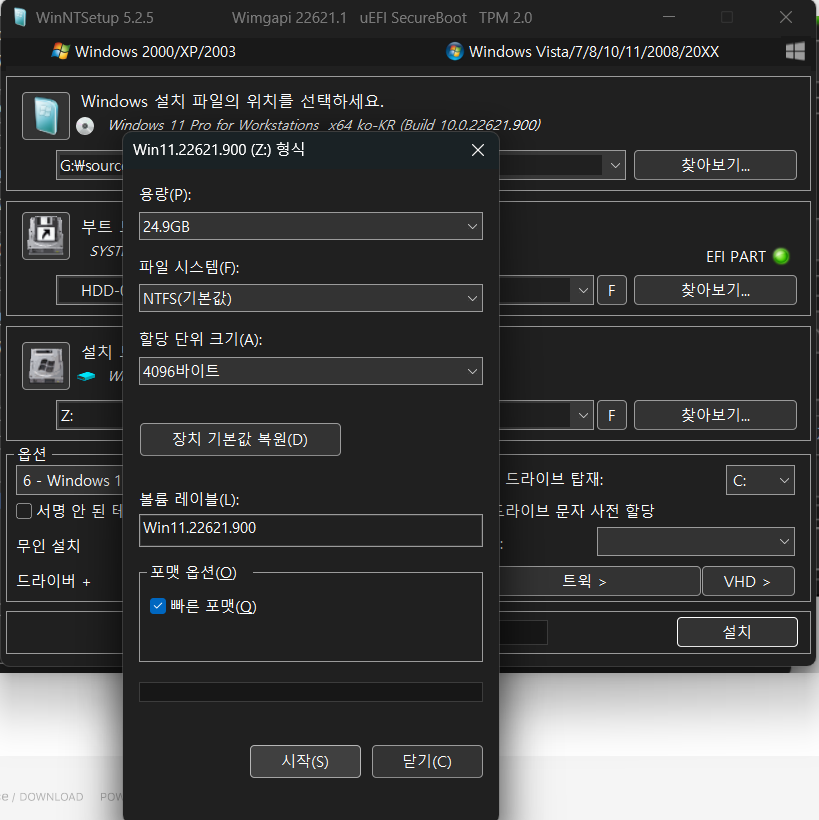Switch to Windows Vista/7/8/10/11/2008/20XX tab
The image size is (819, 820).
[x=583, y=52]
